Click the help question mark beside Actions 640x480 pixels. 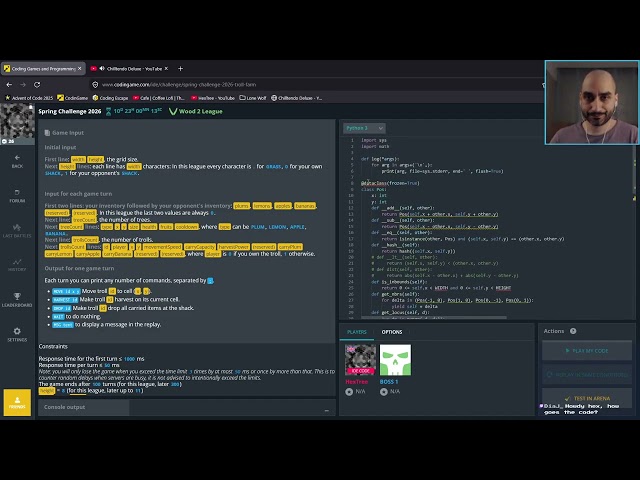[573, 331]
